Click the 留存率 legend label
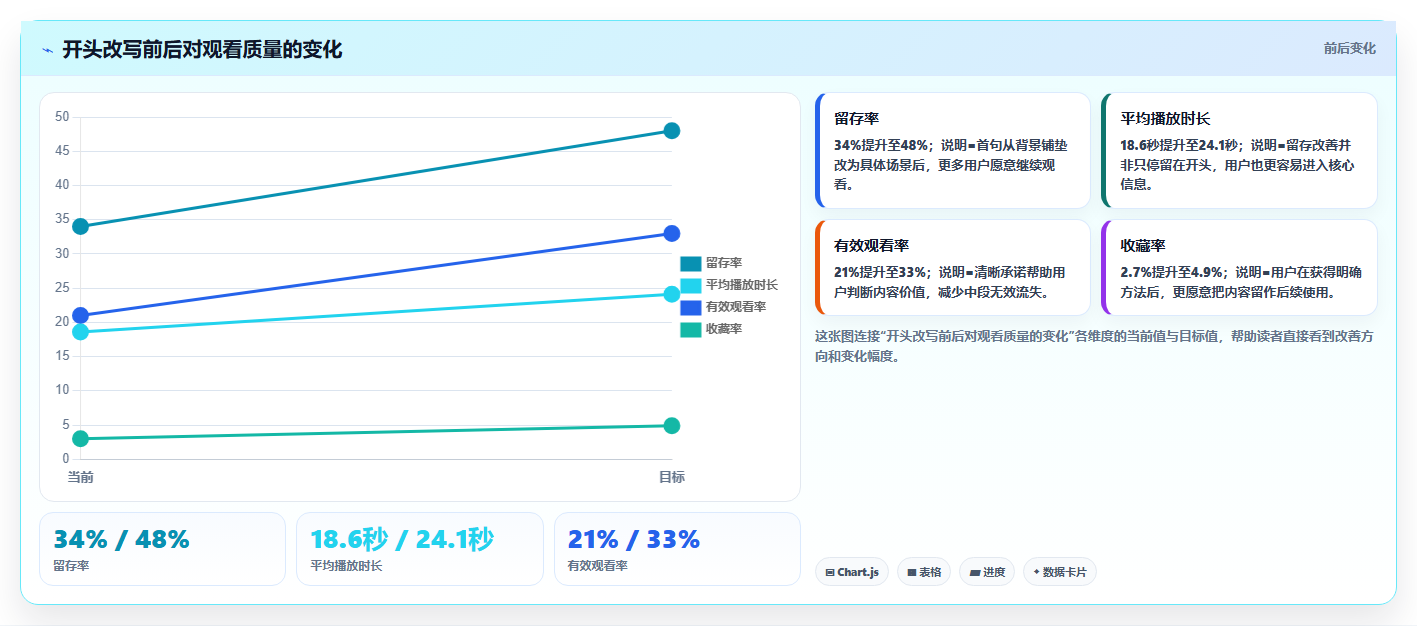1417x626 pixels. [724, 263]
